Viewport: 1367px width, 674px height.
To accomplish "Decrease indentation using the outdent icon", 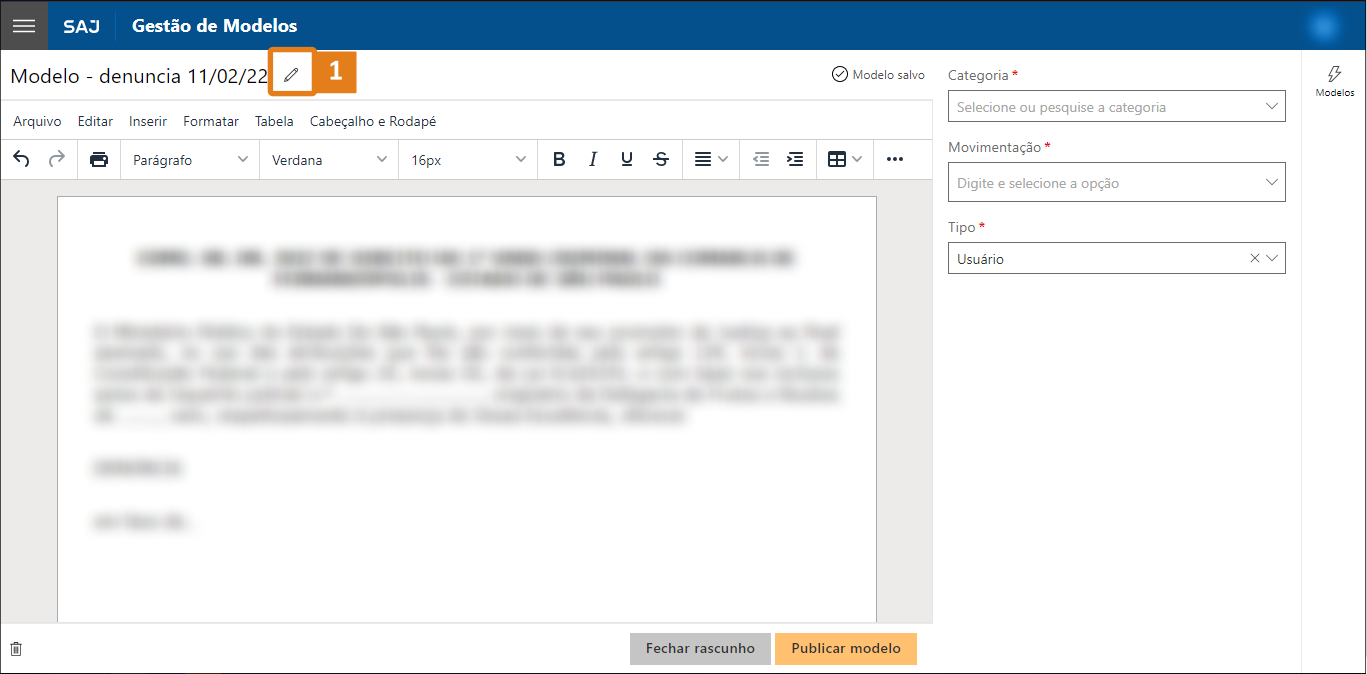I will 761,158.
